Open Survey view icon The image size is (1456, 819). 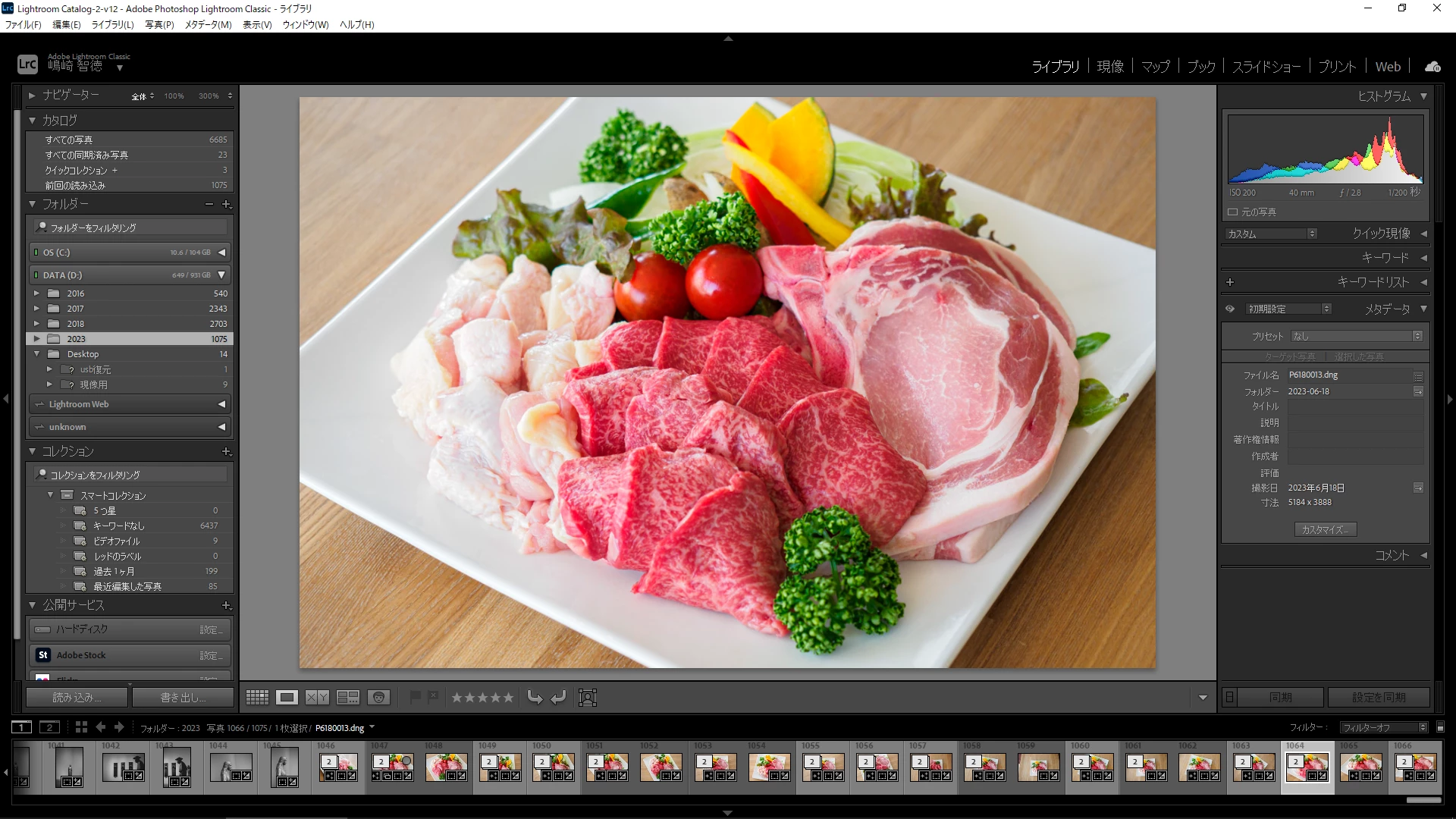click(x=348, y=697)
